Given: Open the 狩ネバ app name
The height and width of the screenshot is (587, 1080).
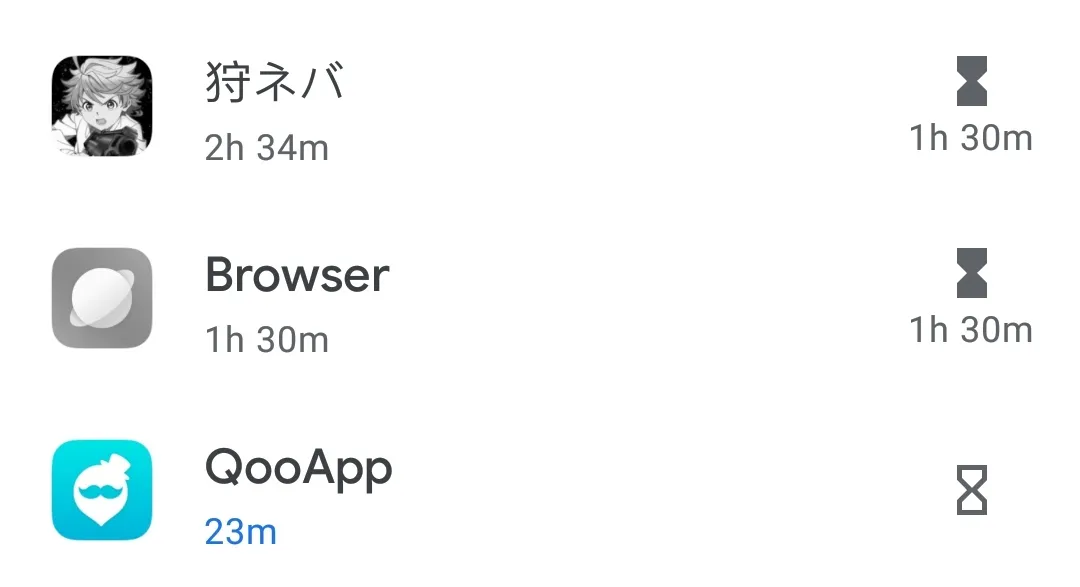Looking at the screenshot, I should 275,83.
